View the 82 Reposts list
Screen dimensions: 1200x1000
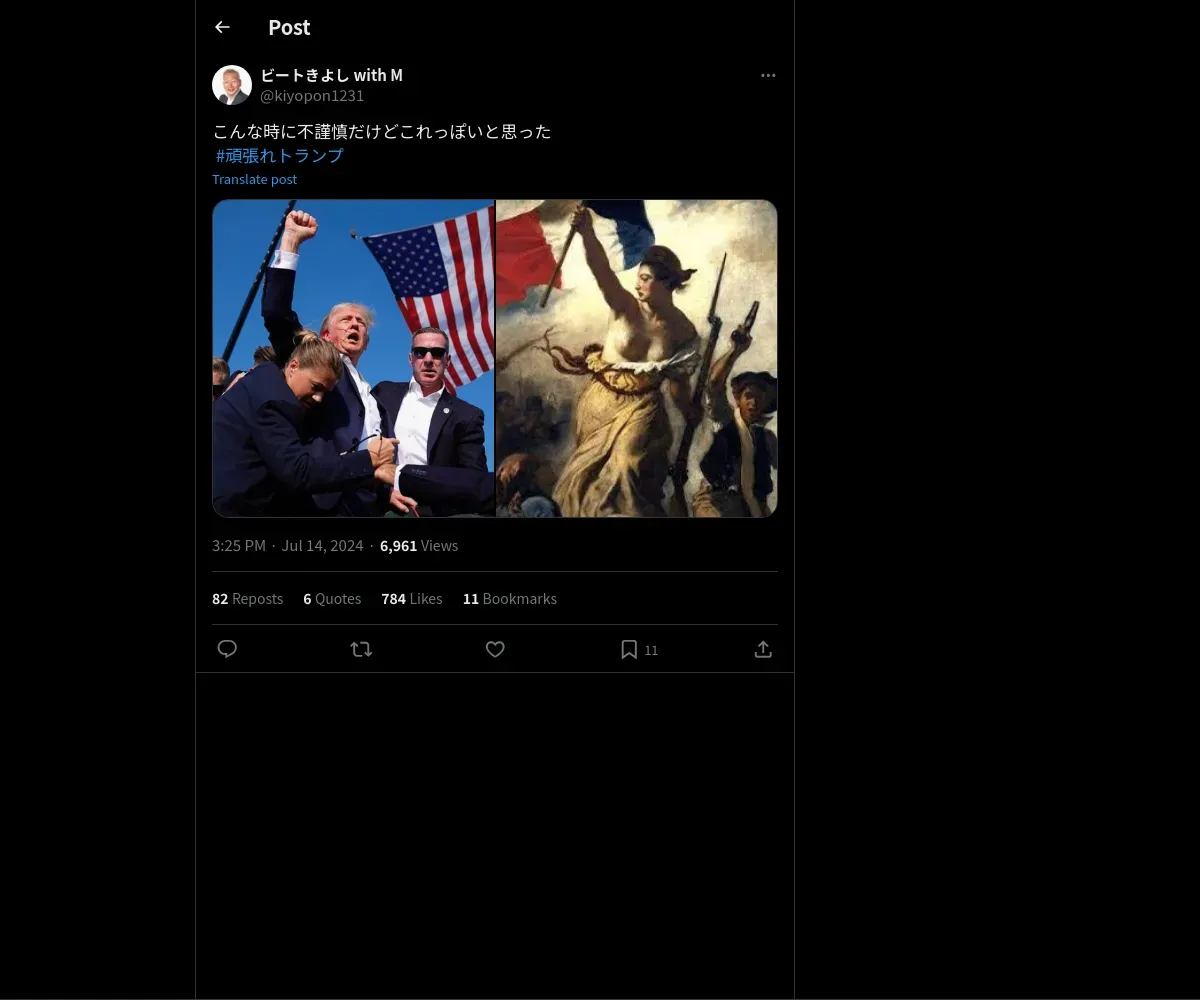247,598
